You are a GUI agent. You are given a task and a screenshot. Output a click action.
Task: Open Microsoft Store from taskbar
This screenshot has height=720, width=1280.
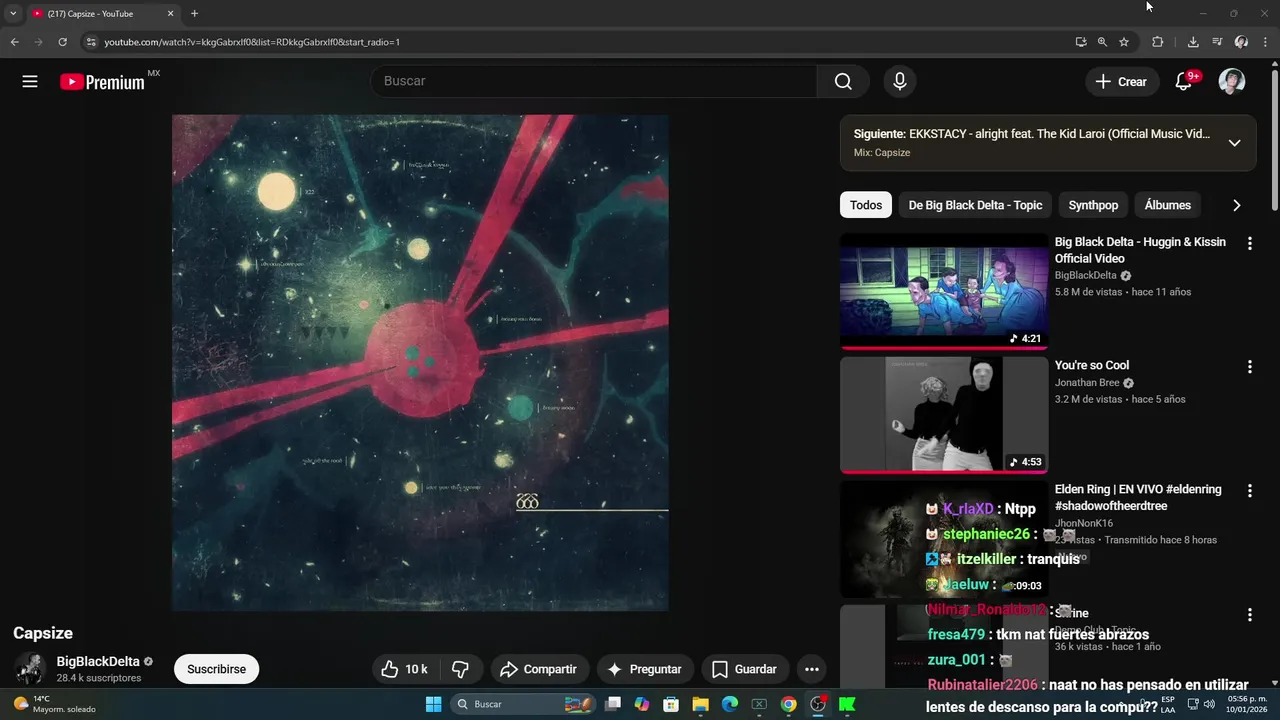[671, 704]
